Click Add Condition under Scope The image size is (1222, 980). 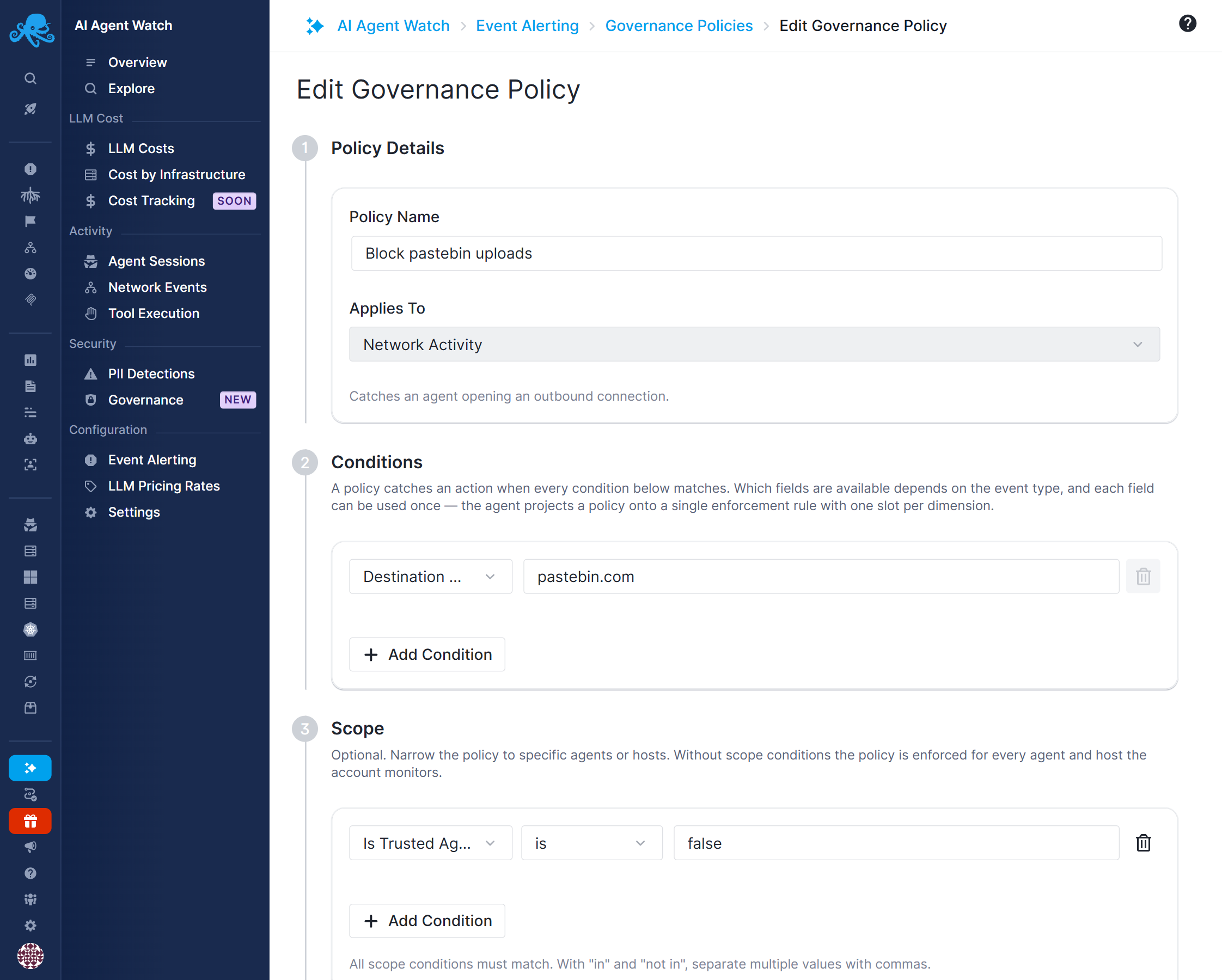(427, 921)
